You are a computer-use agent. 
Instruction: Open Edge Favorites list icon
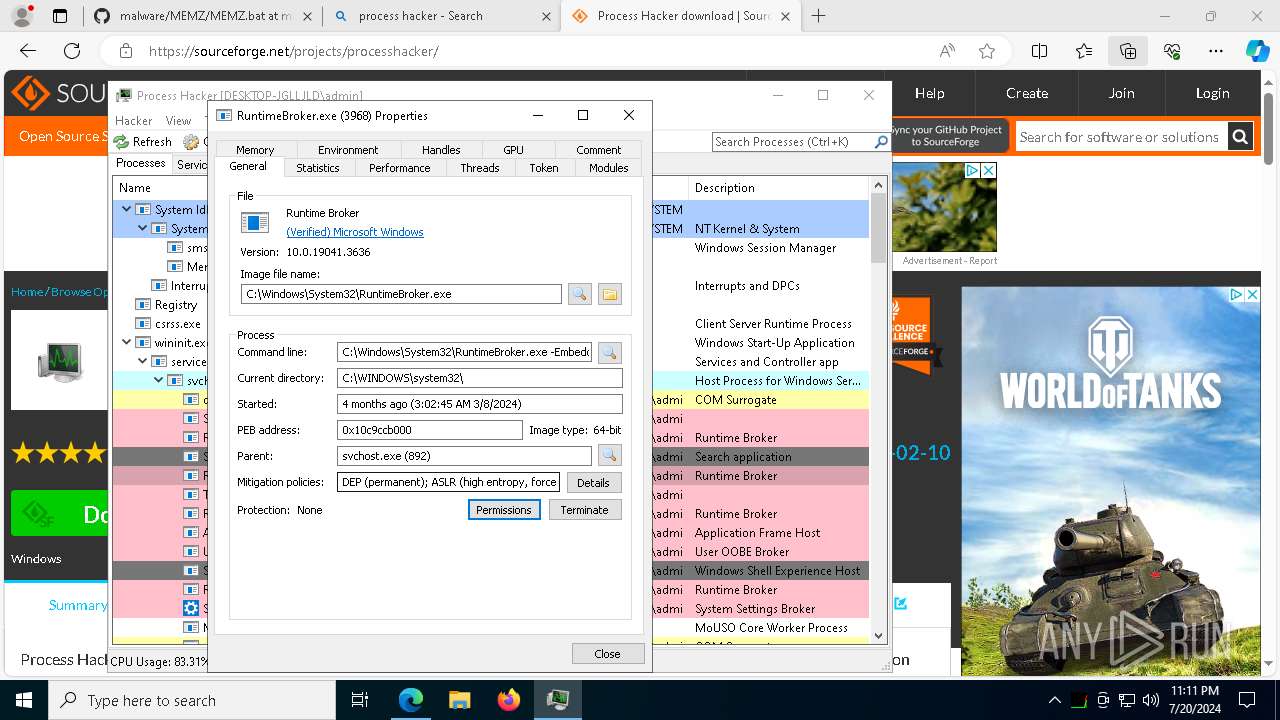pyautogui.click(x=1084, y=51)
